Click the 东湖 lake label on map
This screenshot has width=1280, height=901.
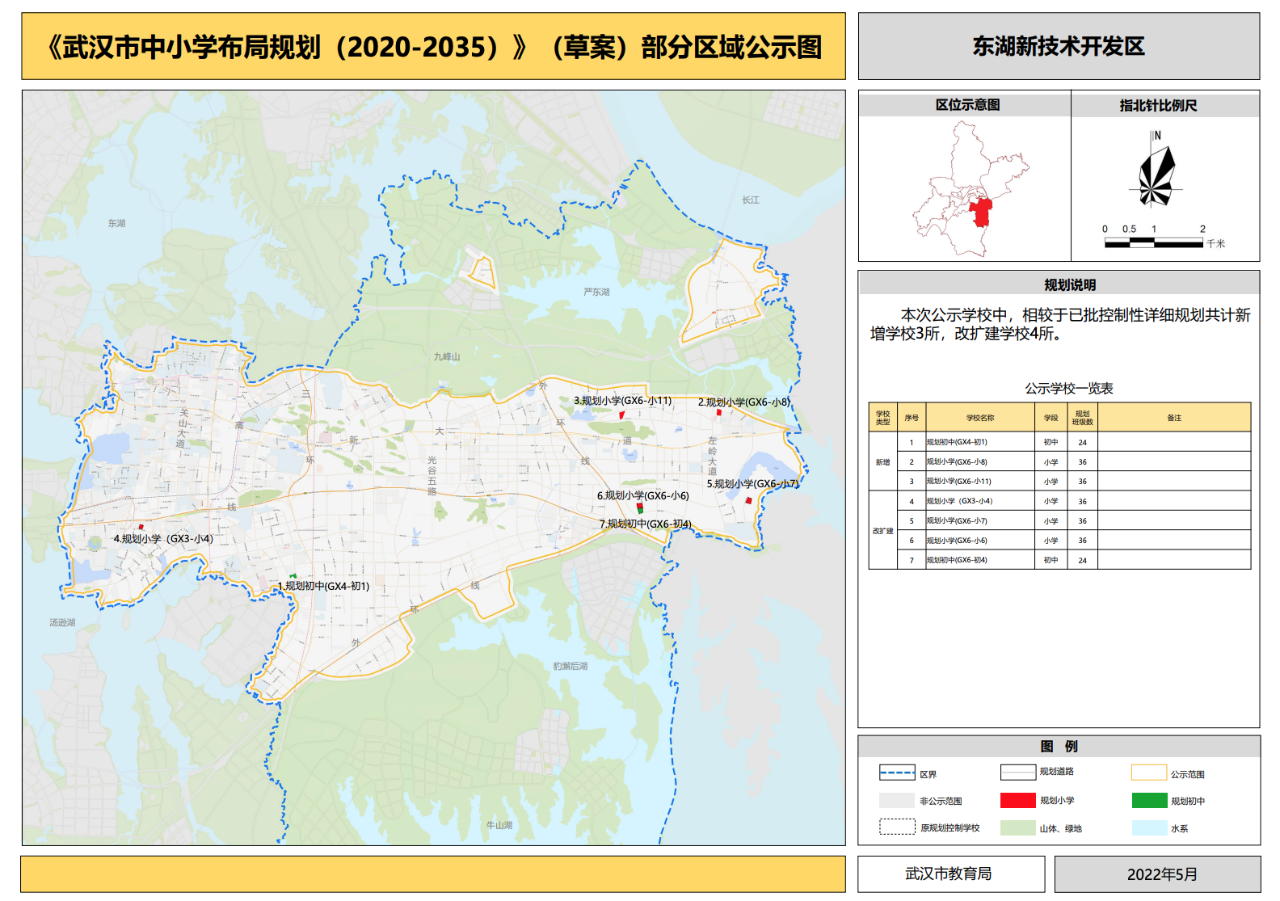coord(117,223)
